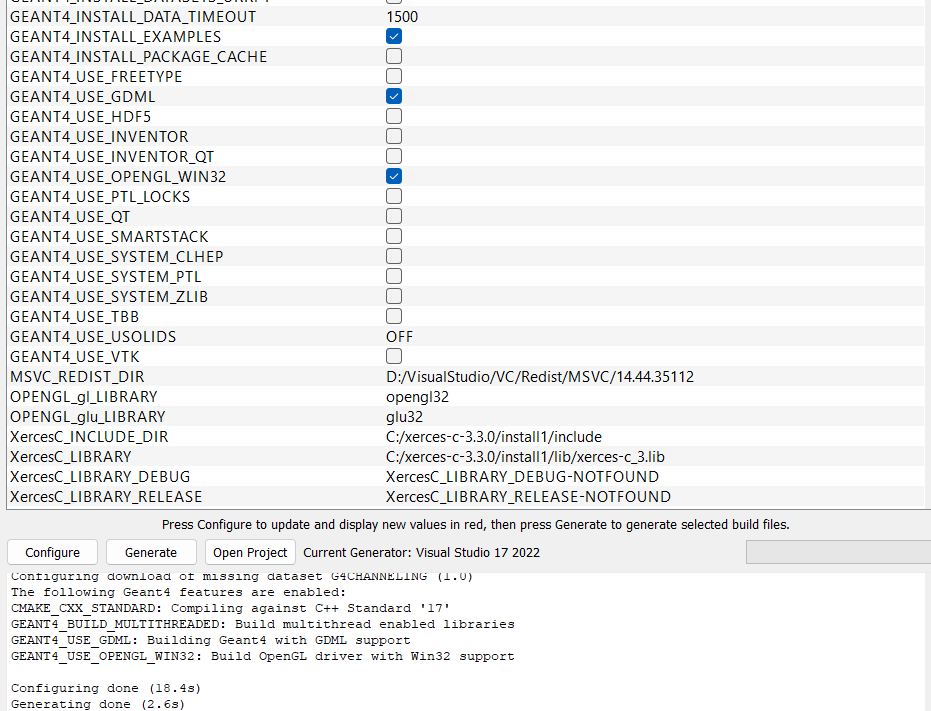The width and height of the screenshot is (931, 711).
Task: Enable the GEANT4_USE_VTK checkbox
Action: [394, 357]
